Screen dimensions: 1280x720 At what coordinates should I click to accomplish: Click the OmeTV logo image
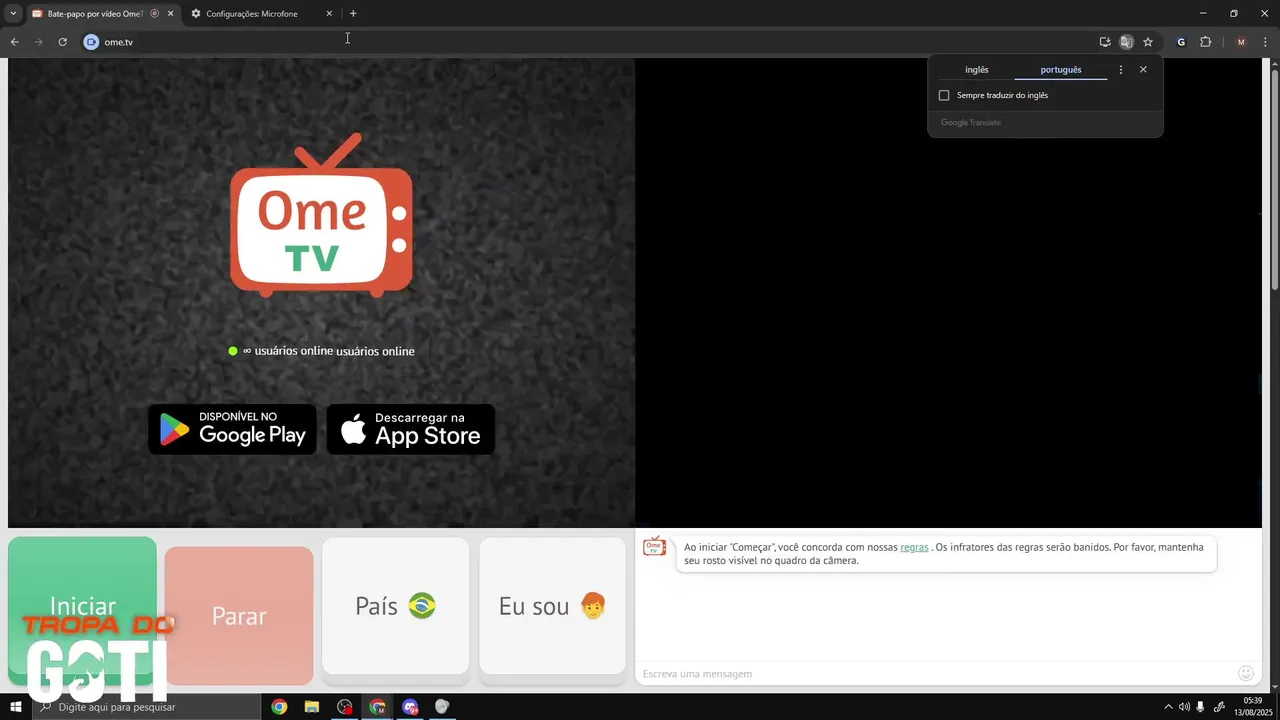coord(321,215)
